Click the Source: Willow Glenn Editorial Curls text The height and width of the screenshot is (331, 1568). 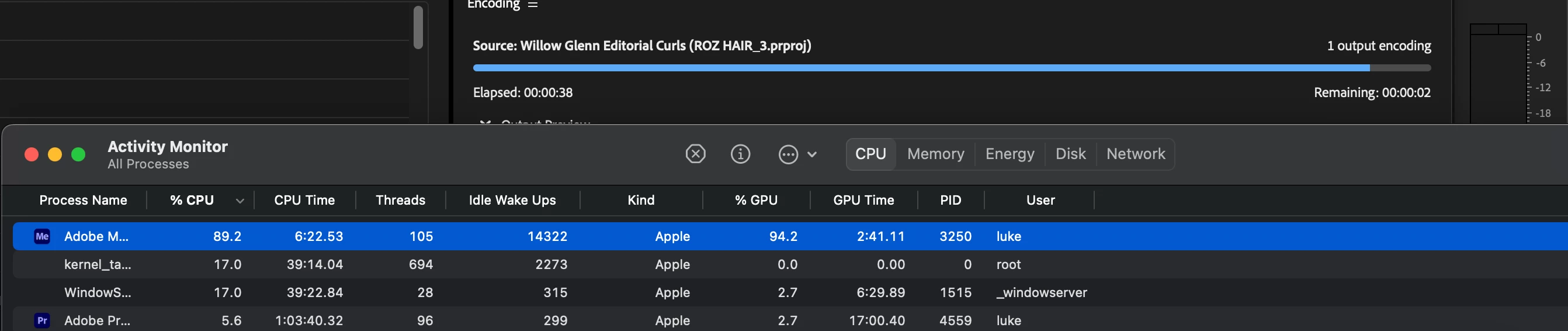[641, 46]
